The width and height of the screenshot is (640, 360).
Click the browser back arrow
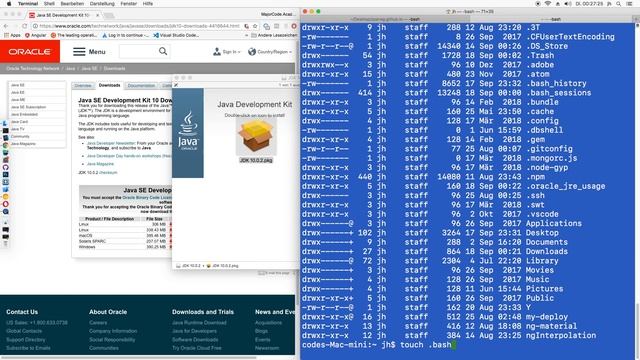[x=6, y=26]
